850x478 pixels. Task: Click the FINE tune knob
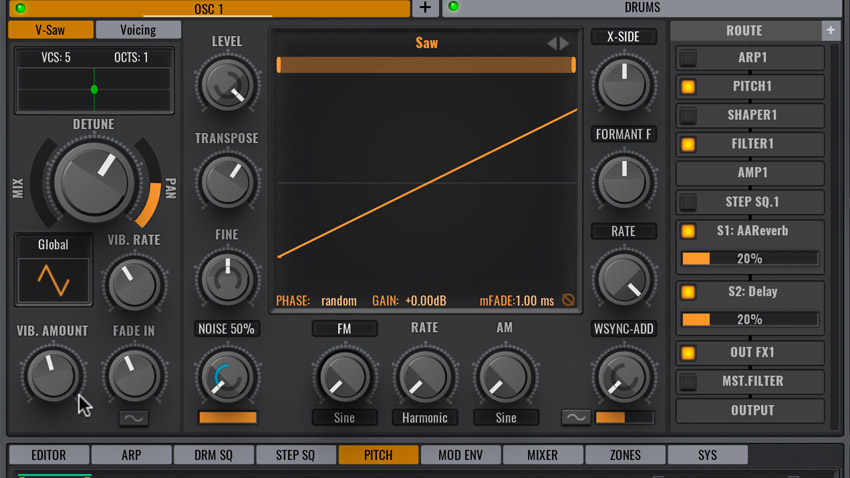click(227, 279)
